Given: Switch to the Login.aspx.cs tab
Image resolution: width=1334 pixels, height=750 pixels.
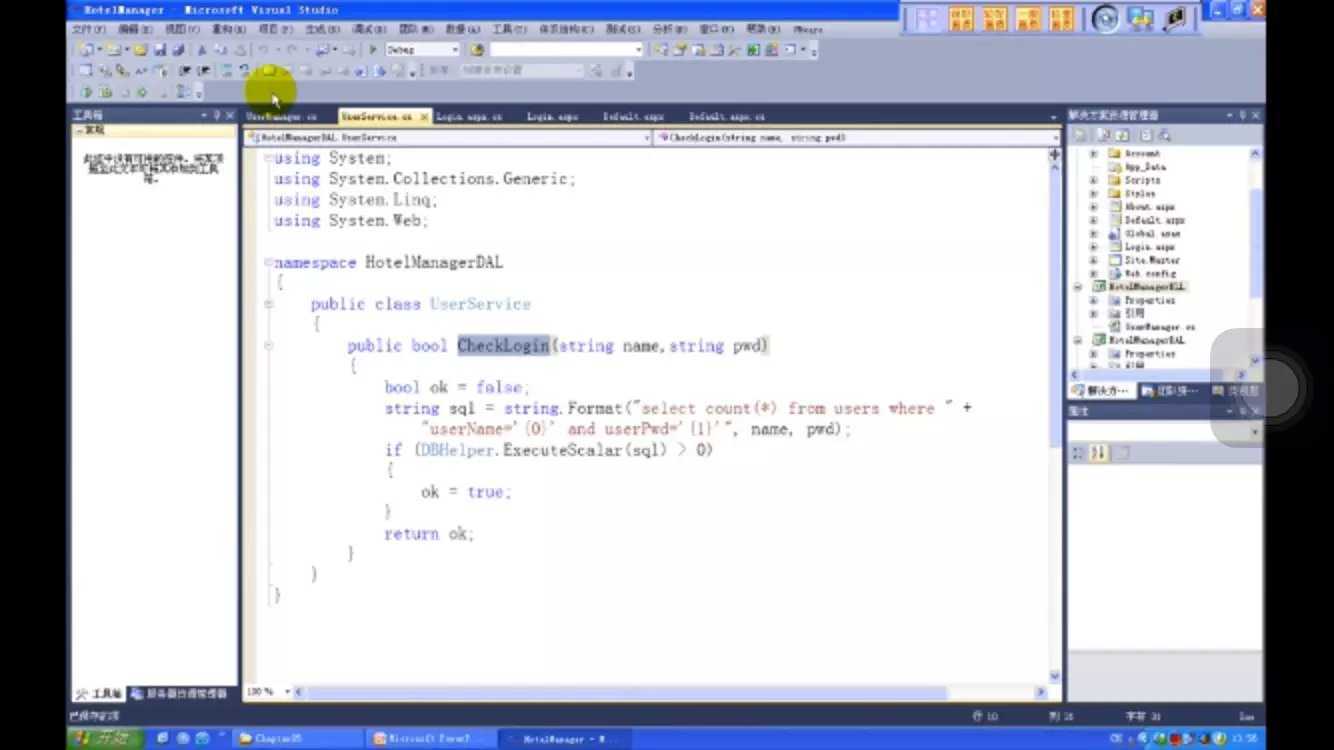Looking at the screenshot, I should pyautogui.click(x=469, y=117).
